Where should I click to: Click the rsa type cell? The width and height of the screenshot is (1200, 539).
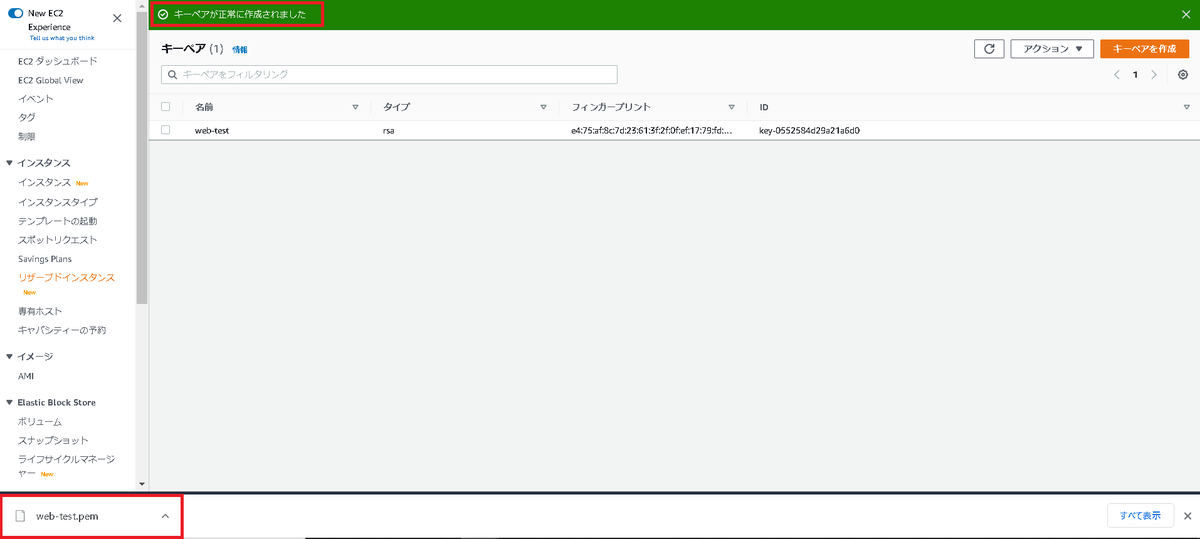388,130
